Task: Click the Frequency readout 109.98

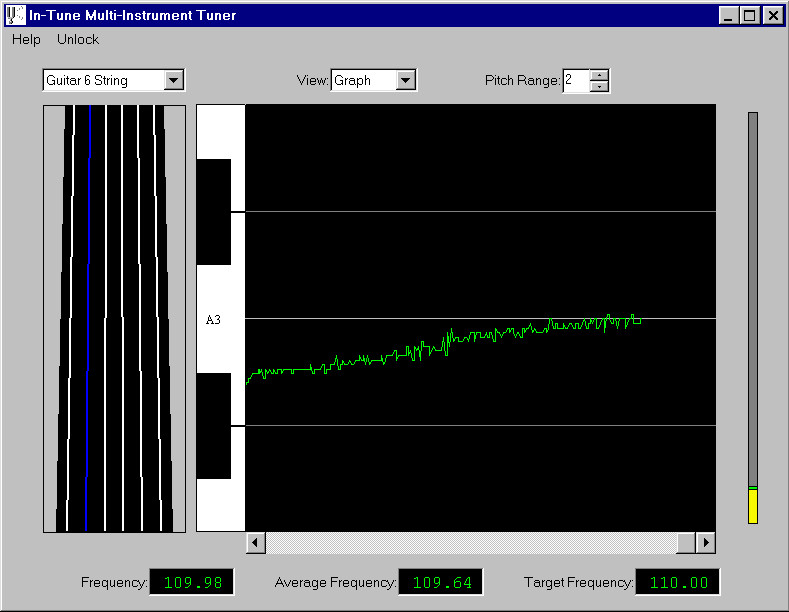Action: click(192, 582)
